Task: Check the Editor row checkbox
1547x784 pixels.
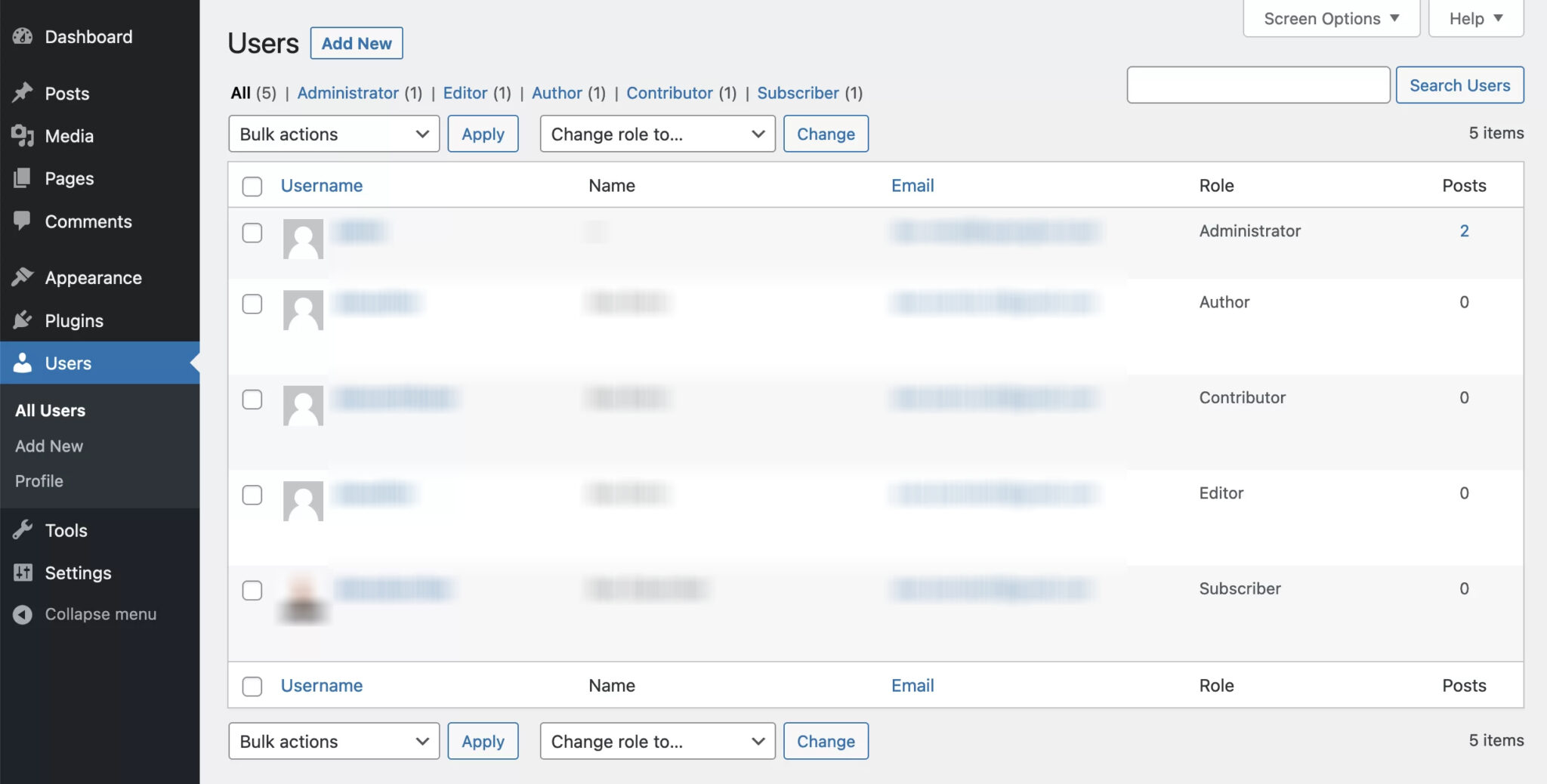Action: [252, 495]
